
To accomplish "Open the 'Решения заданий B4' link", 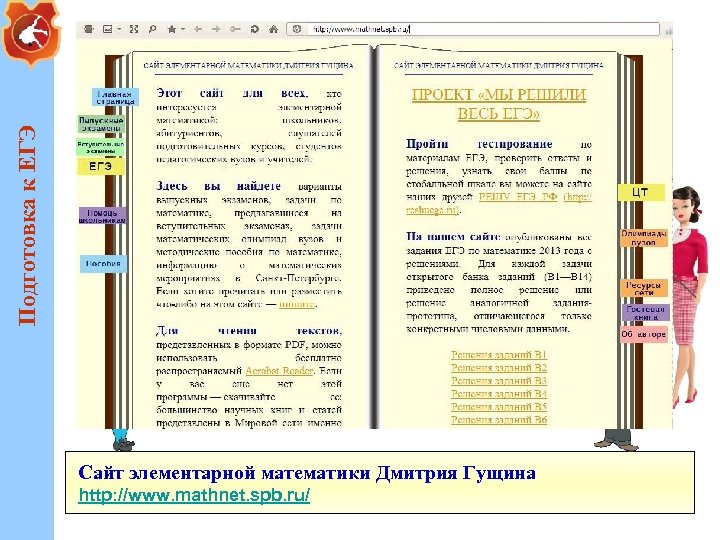I will [499, 394].
